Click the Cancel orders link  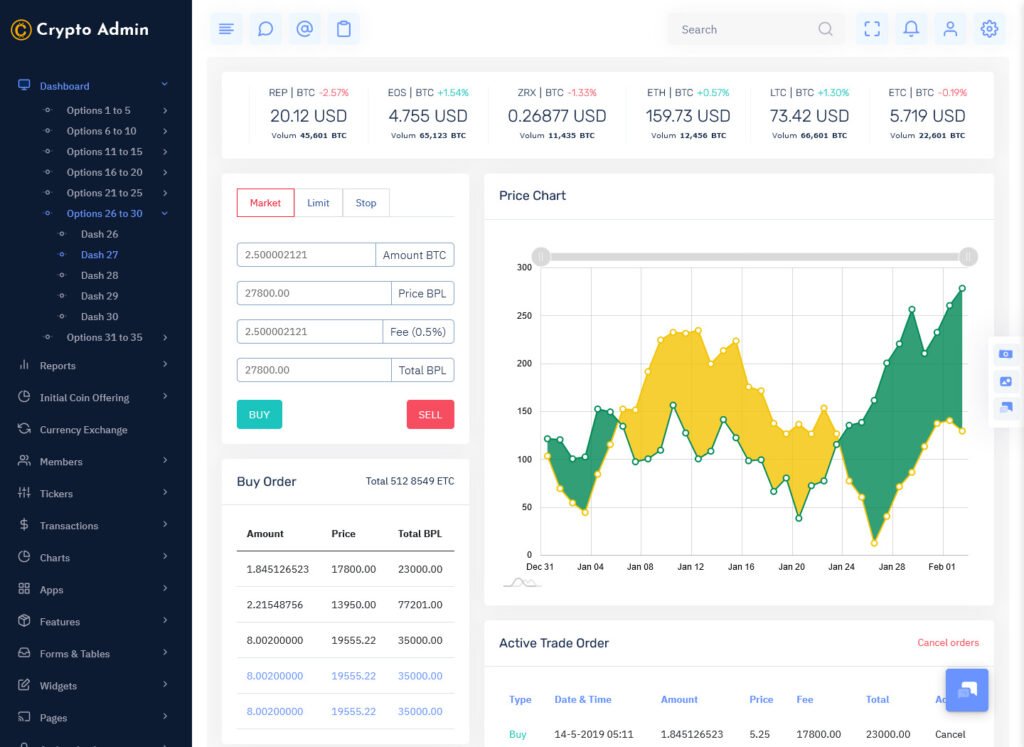tap(948, 643)
